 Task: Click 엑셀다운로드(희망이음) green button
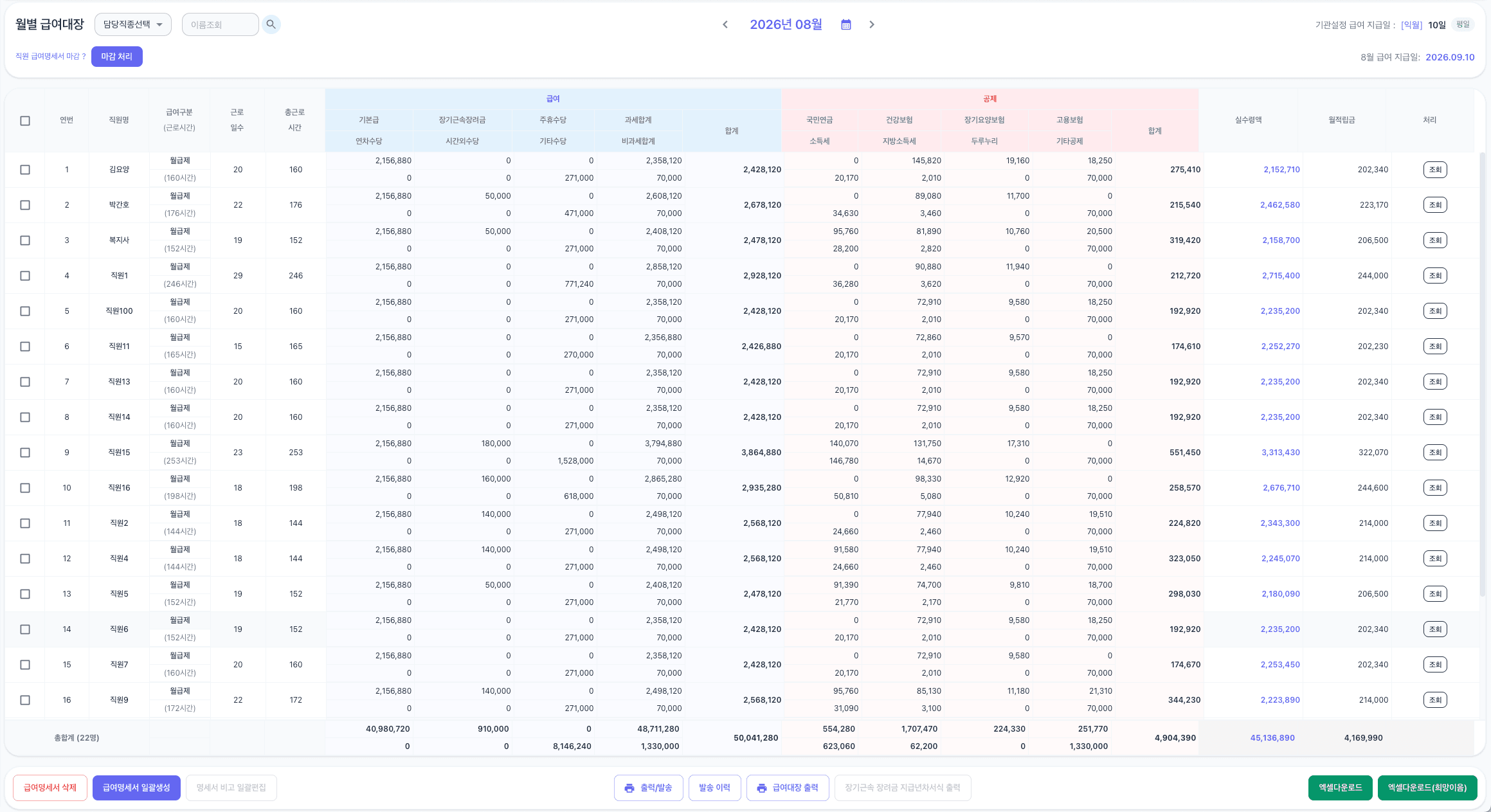[x=1427, y=788]
